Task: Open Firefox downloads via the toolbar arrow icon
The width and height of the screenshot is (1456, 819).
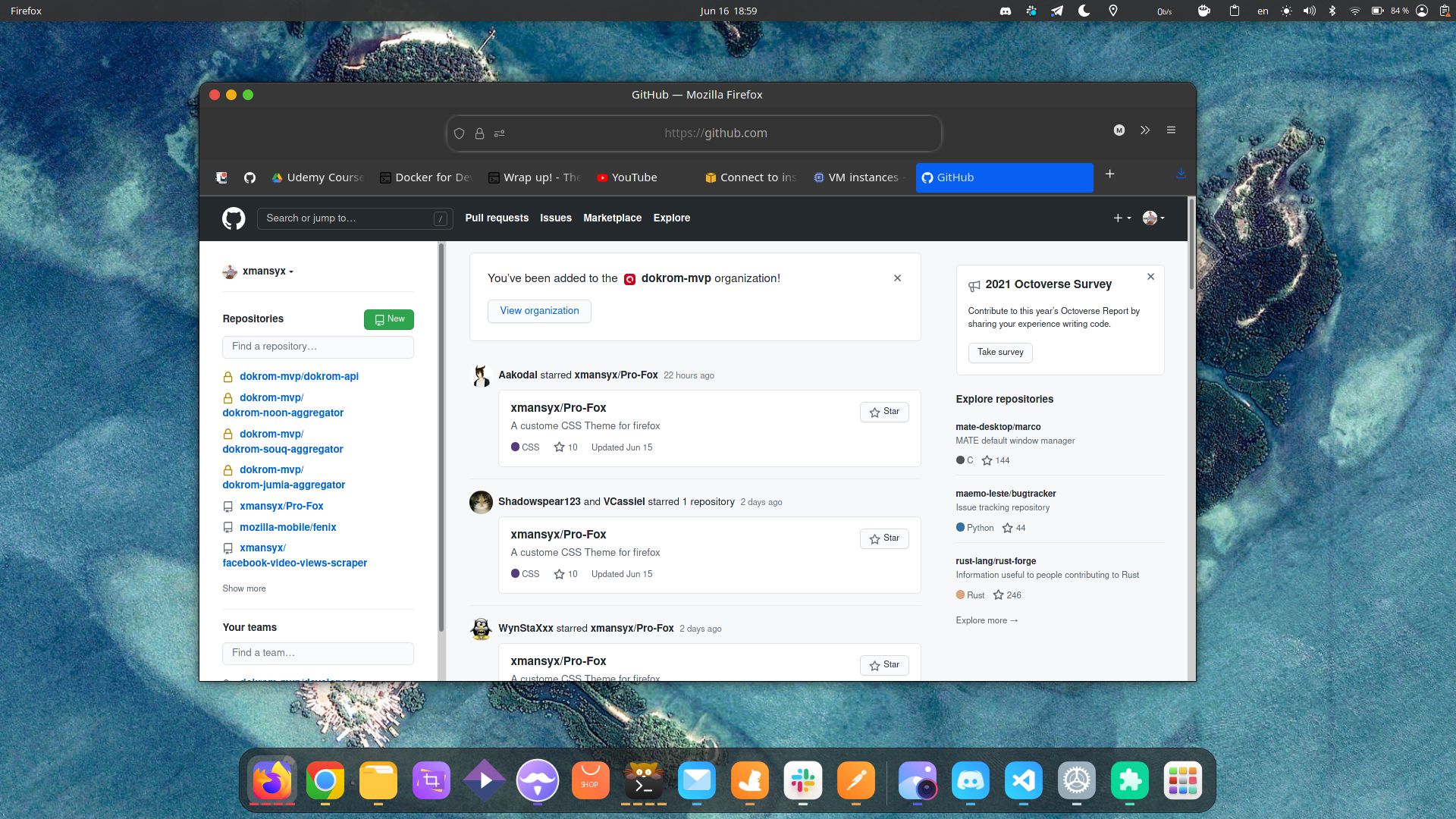Action: (1181, 174)
